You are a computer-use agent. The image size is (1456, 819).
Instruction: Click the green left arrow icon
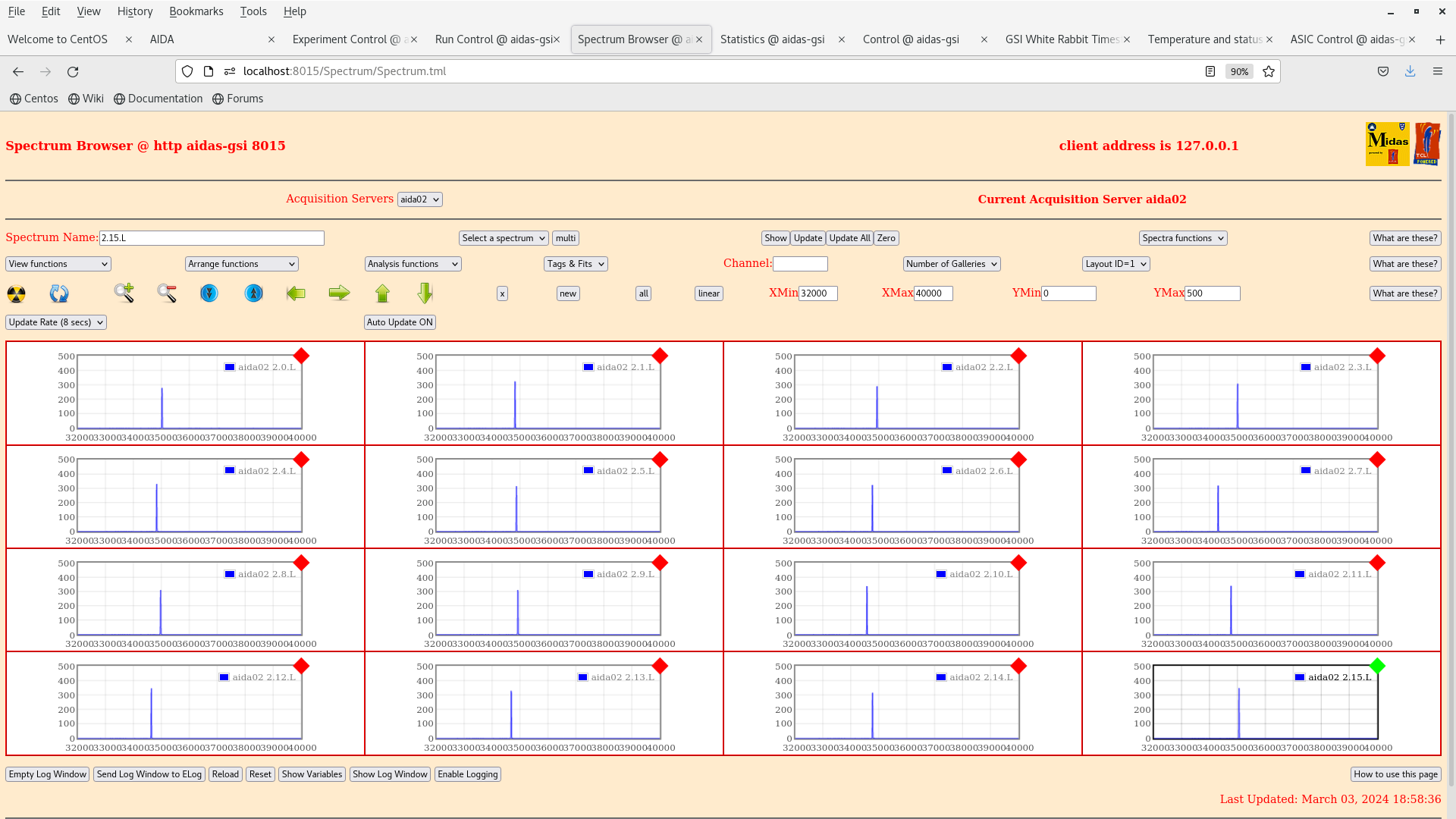click(x=296, y=293)
